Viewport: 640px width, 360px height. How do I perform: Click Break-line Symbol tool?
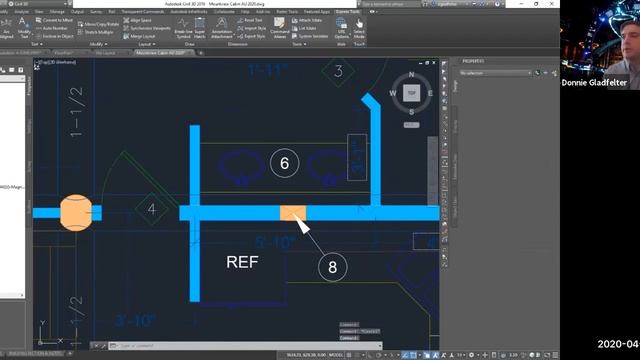pyautogui.click(x=183, y=27)
